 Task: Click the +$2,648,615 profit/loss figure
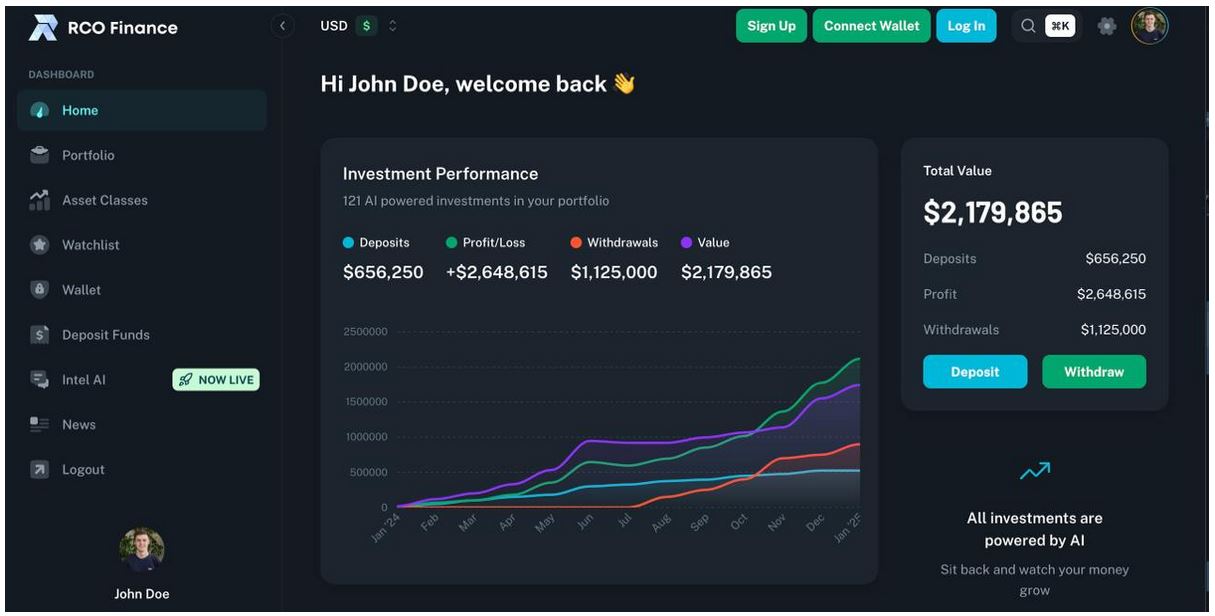pos(497,272)
